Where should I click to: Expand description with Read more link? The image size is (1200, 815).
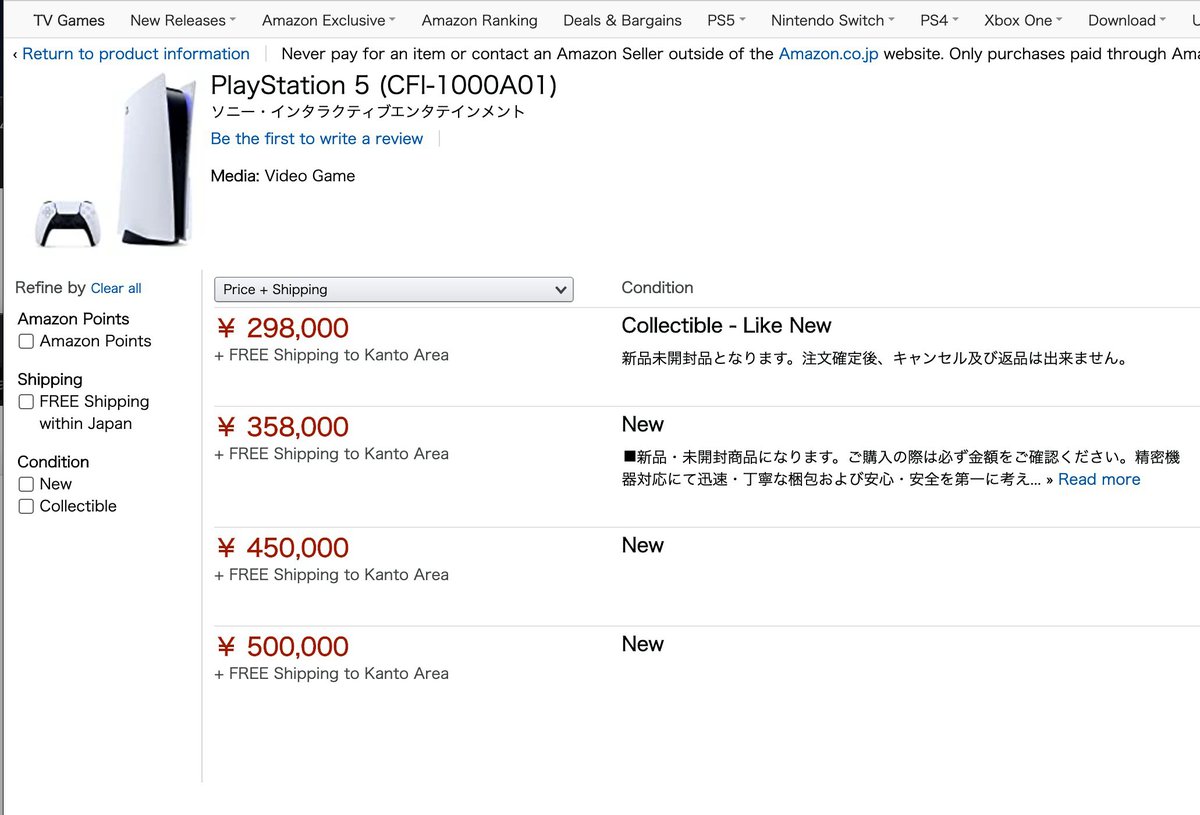coord(1098,479)
